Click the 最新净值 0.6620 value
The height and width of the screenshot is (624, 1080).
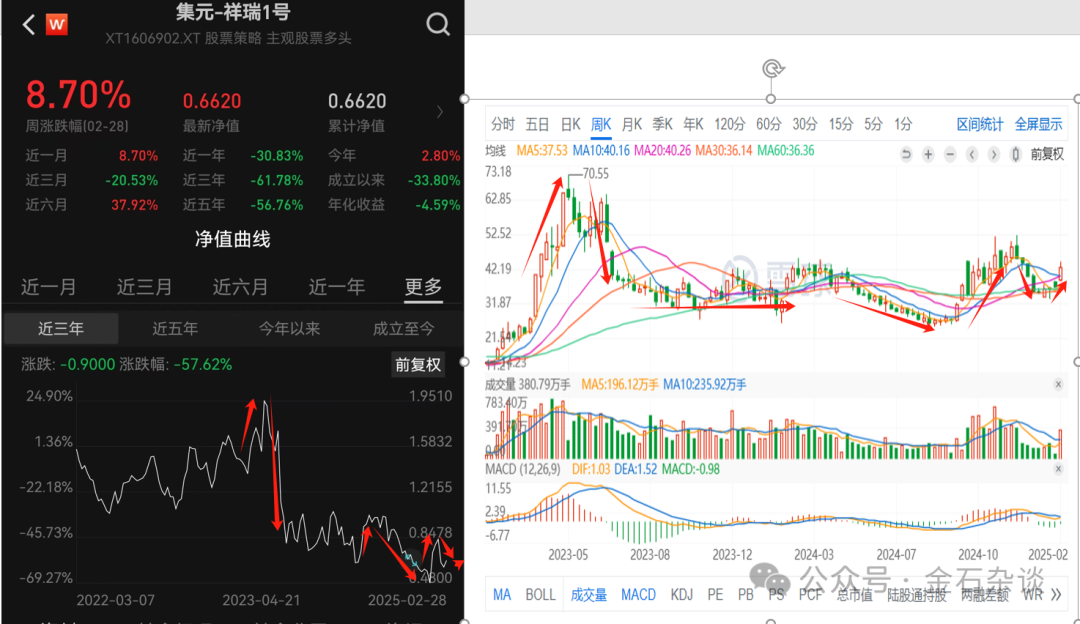[211, 101]
